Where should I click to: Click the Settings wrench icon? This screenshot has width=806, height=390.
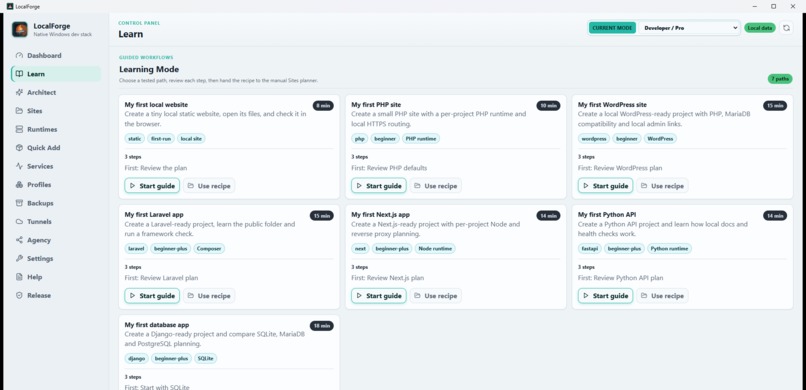click(20, 258)
